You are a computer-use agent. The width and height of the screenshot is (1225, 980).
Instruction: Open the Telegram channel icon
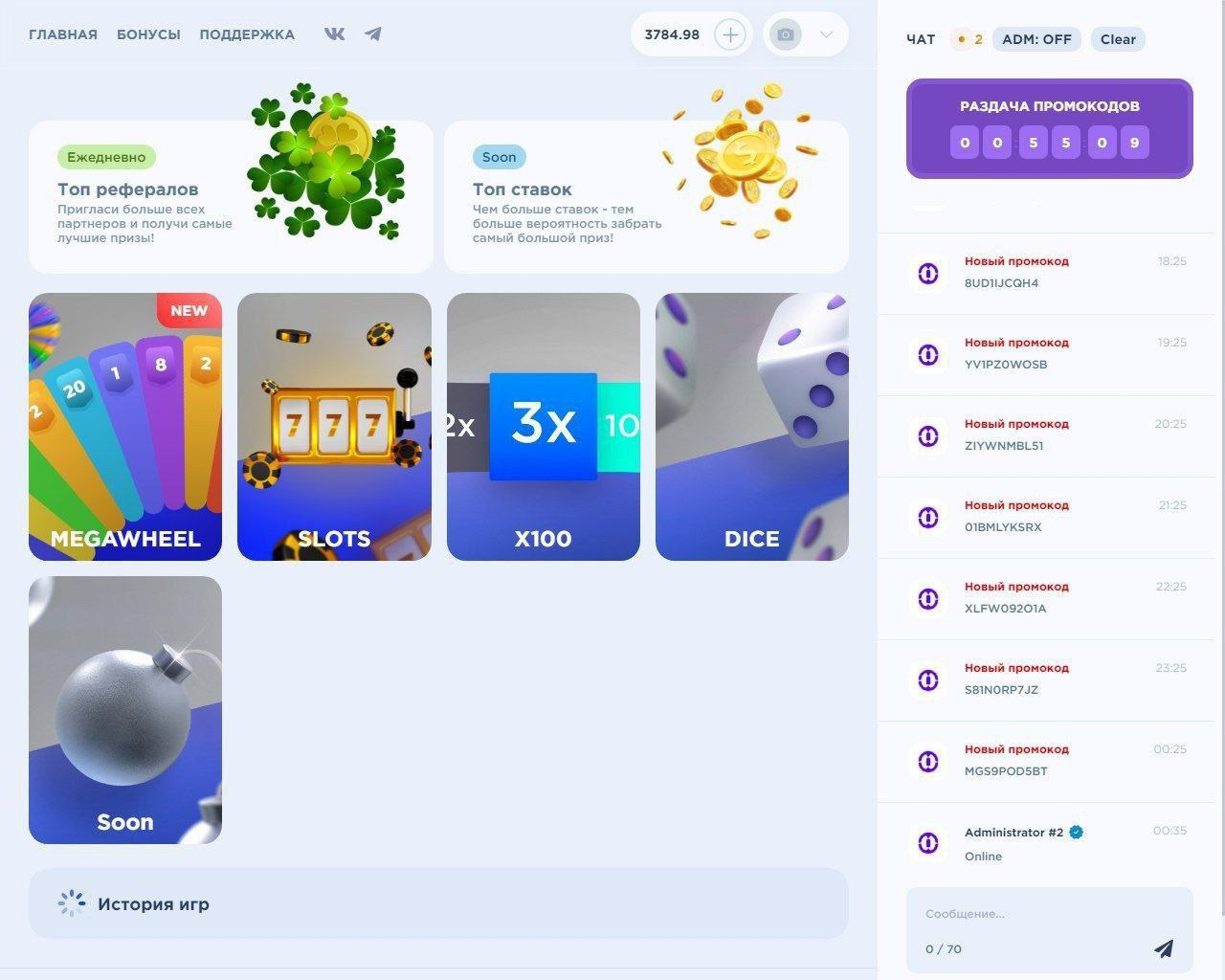tap(372, 33)
